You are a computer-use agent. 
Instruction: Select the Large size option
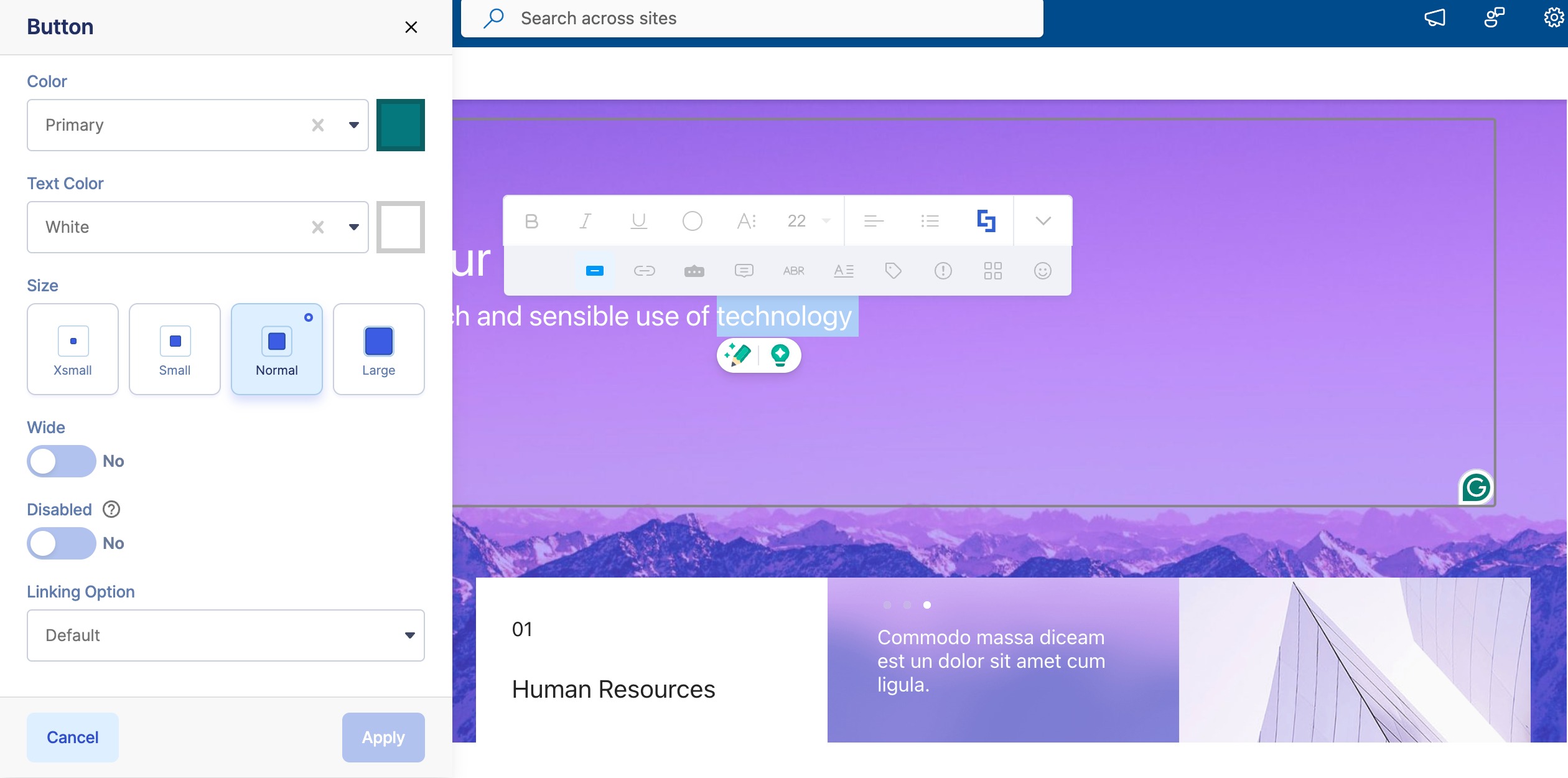coord(378,349)
